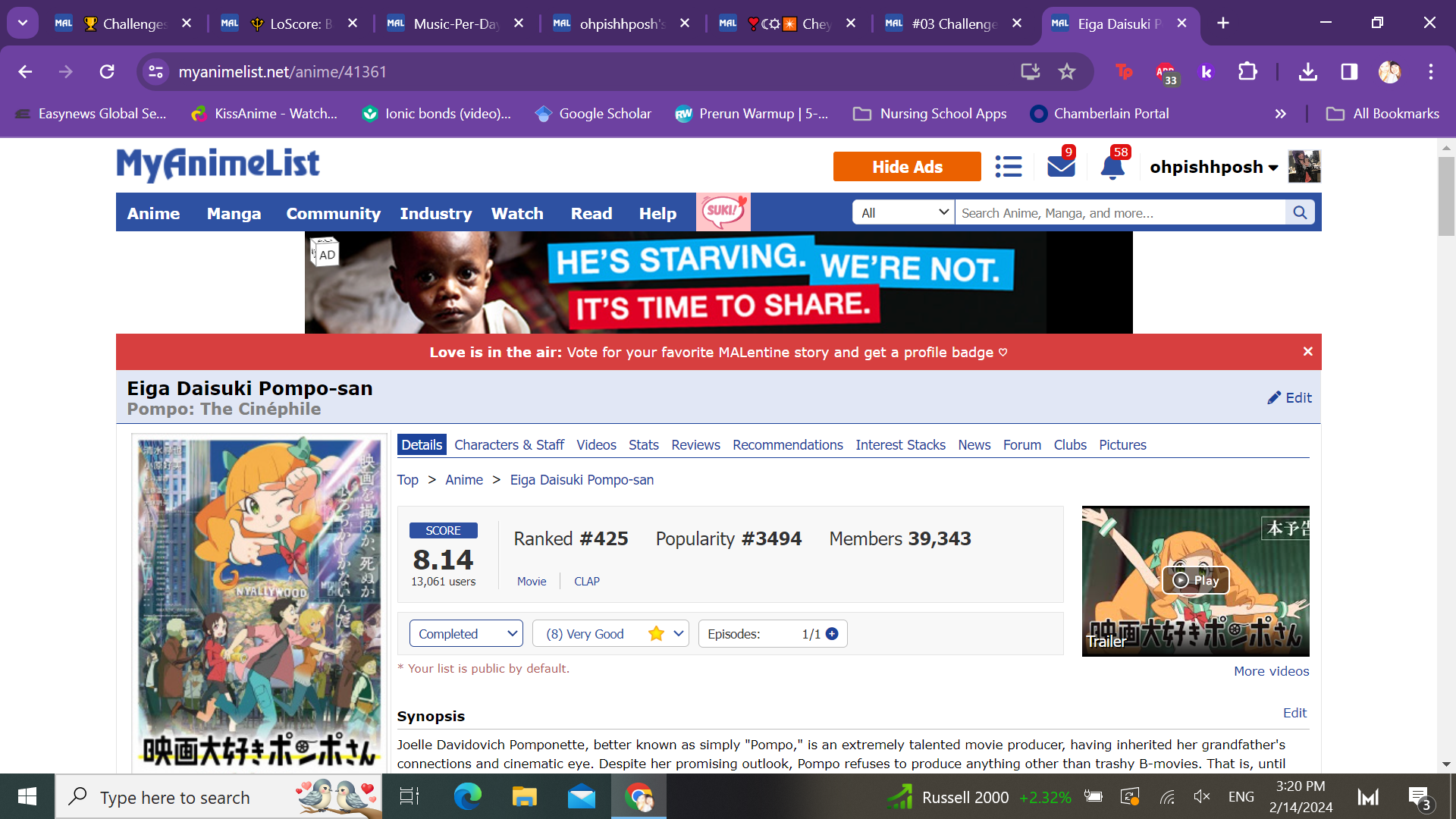Open File Explorer from taskbar

(524, 797)
